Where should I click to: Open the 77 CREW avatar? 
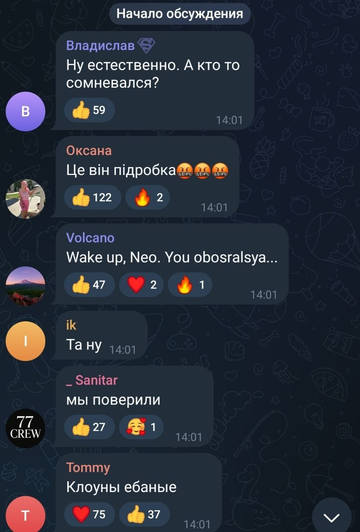25,428
